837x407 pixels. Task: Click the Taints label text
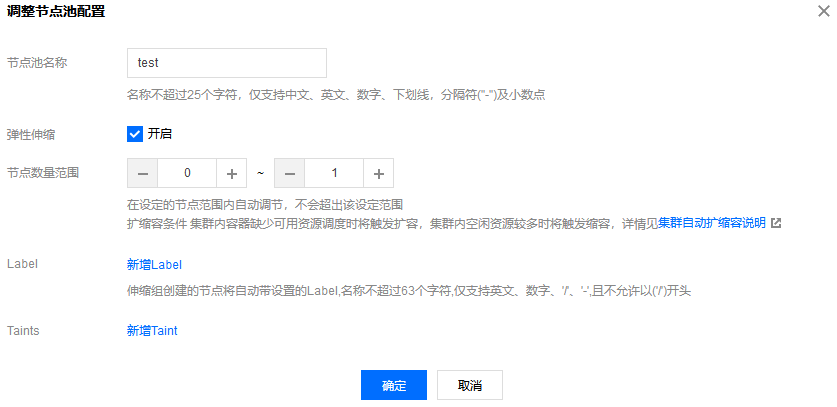pos(23,331)
